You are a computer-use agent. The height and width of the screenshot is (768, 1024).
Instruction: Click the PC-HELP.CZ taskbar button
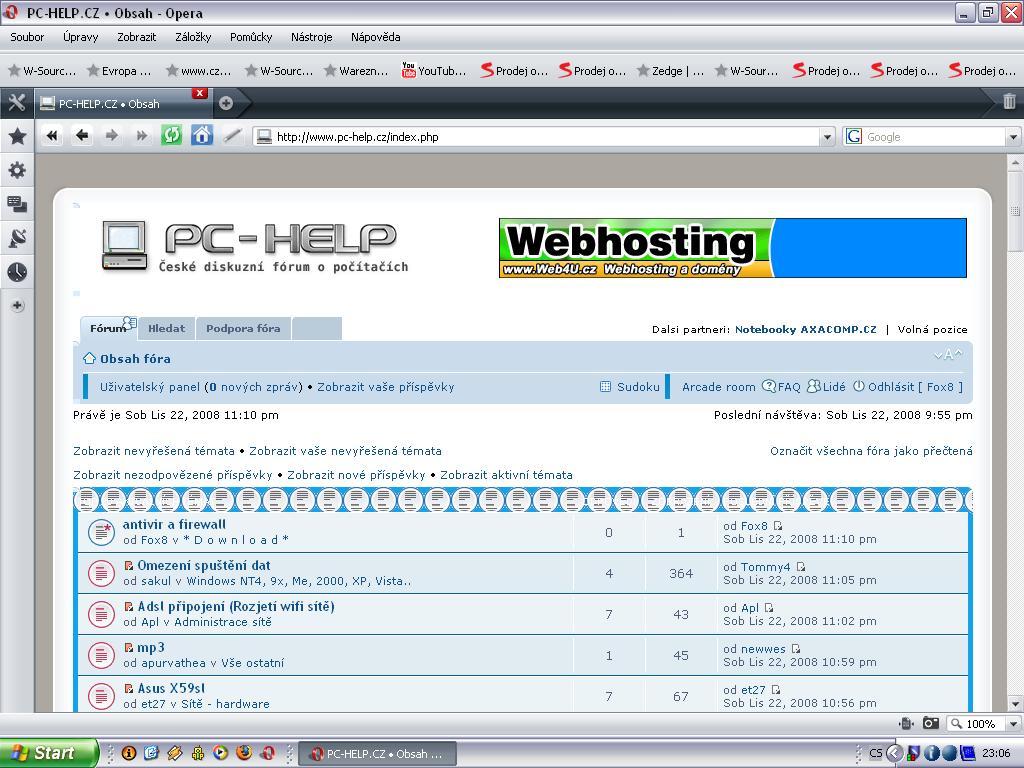pos(377,754)
